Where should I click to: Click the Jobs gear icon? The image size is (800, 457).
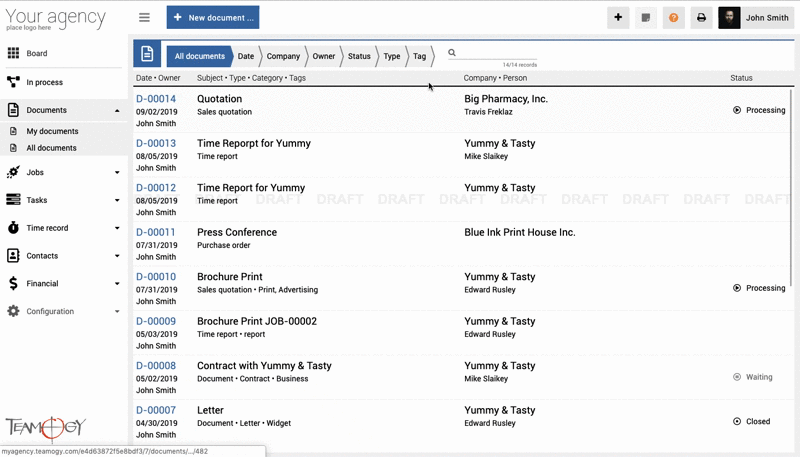pos(13,172)
